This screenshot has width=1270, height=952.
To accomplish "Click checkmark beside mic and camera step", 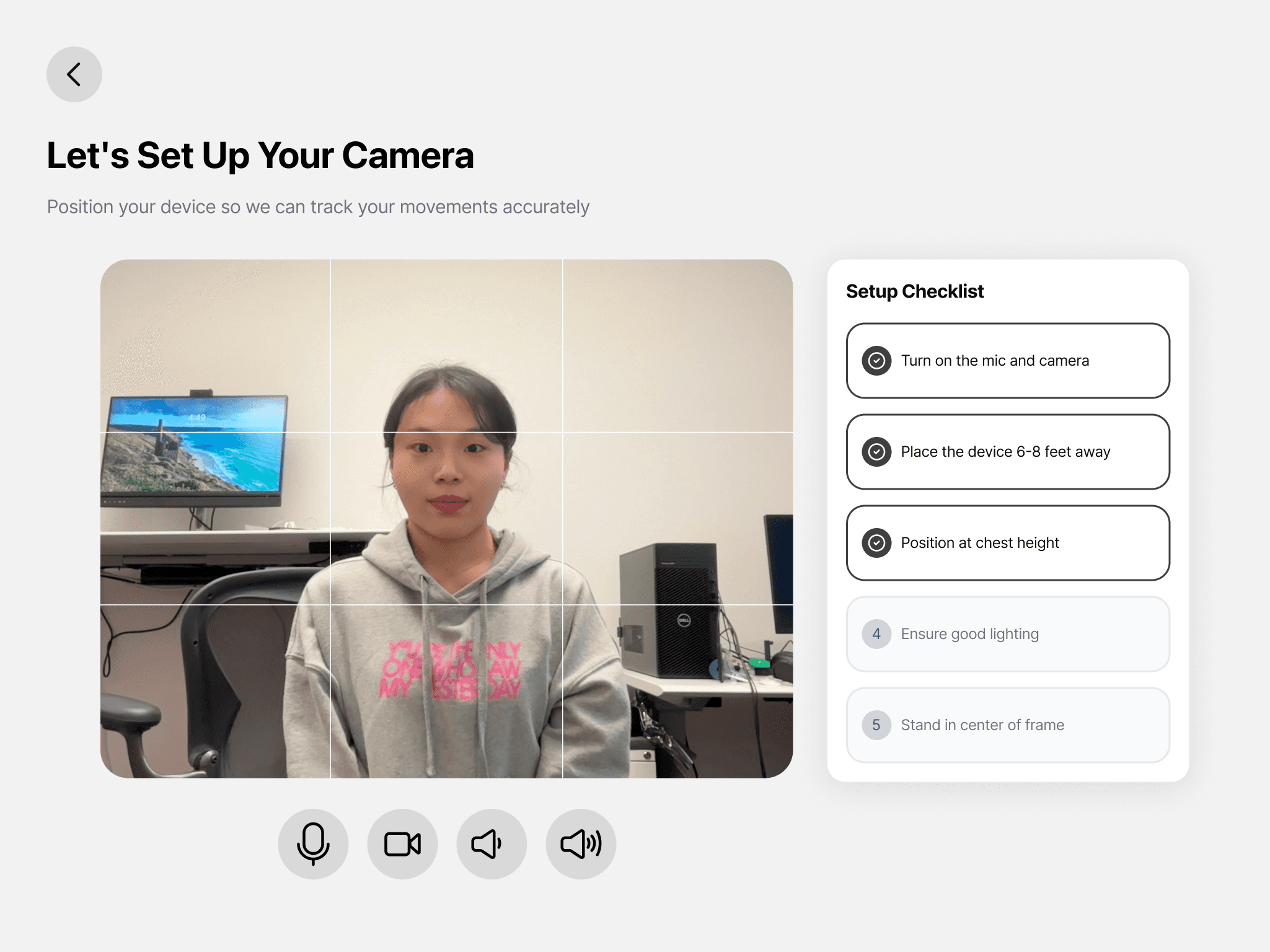I will click(x=876, y=360).
